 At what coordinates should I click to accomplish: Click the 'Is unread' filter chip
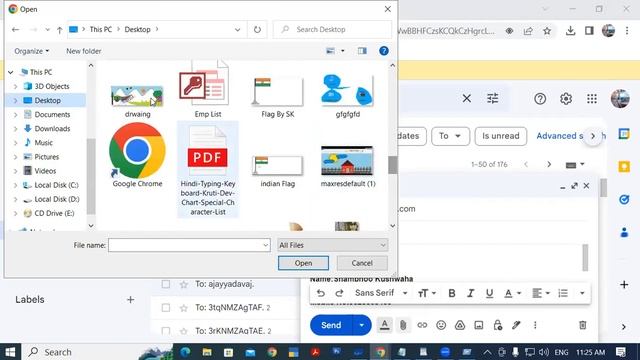(x=501, y=136)
